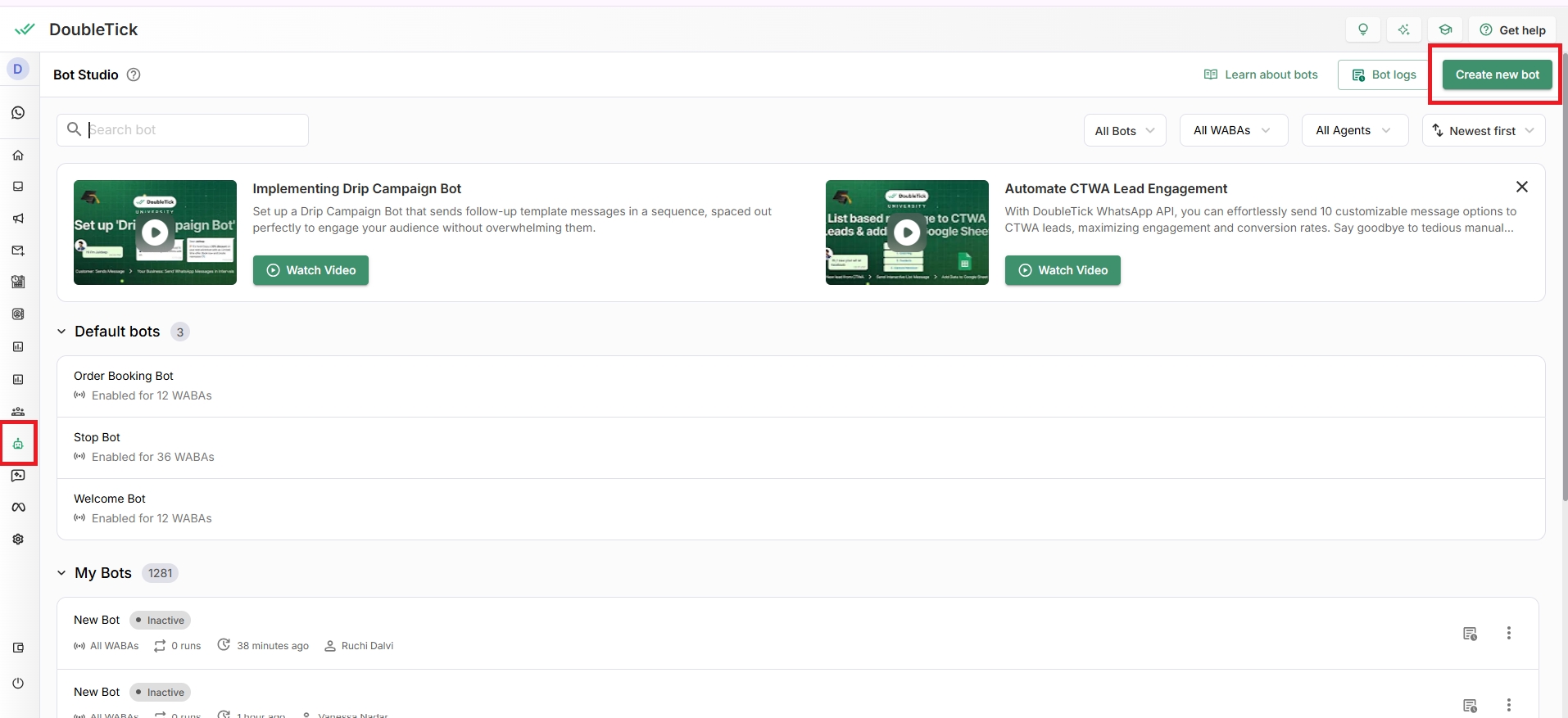
Task: Open the Newest first sort dropdown
Action: tap(1483, 131)
